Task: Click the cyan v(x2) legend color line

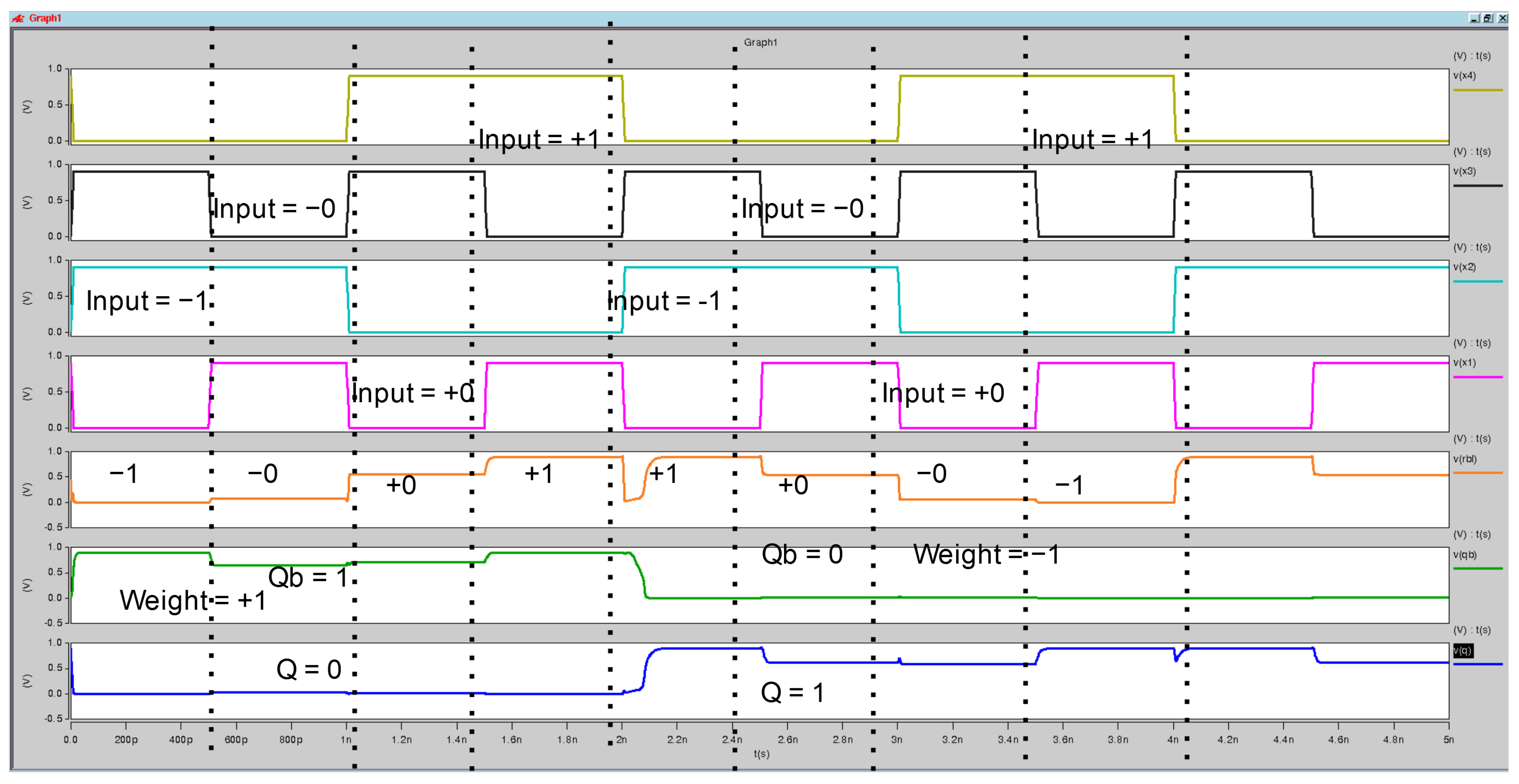Action: pos(1478,281)
